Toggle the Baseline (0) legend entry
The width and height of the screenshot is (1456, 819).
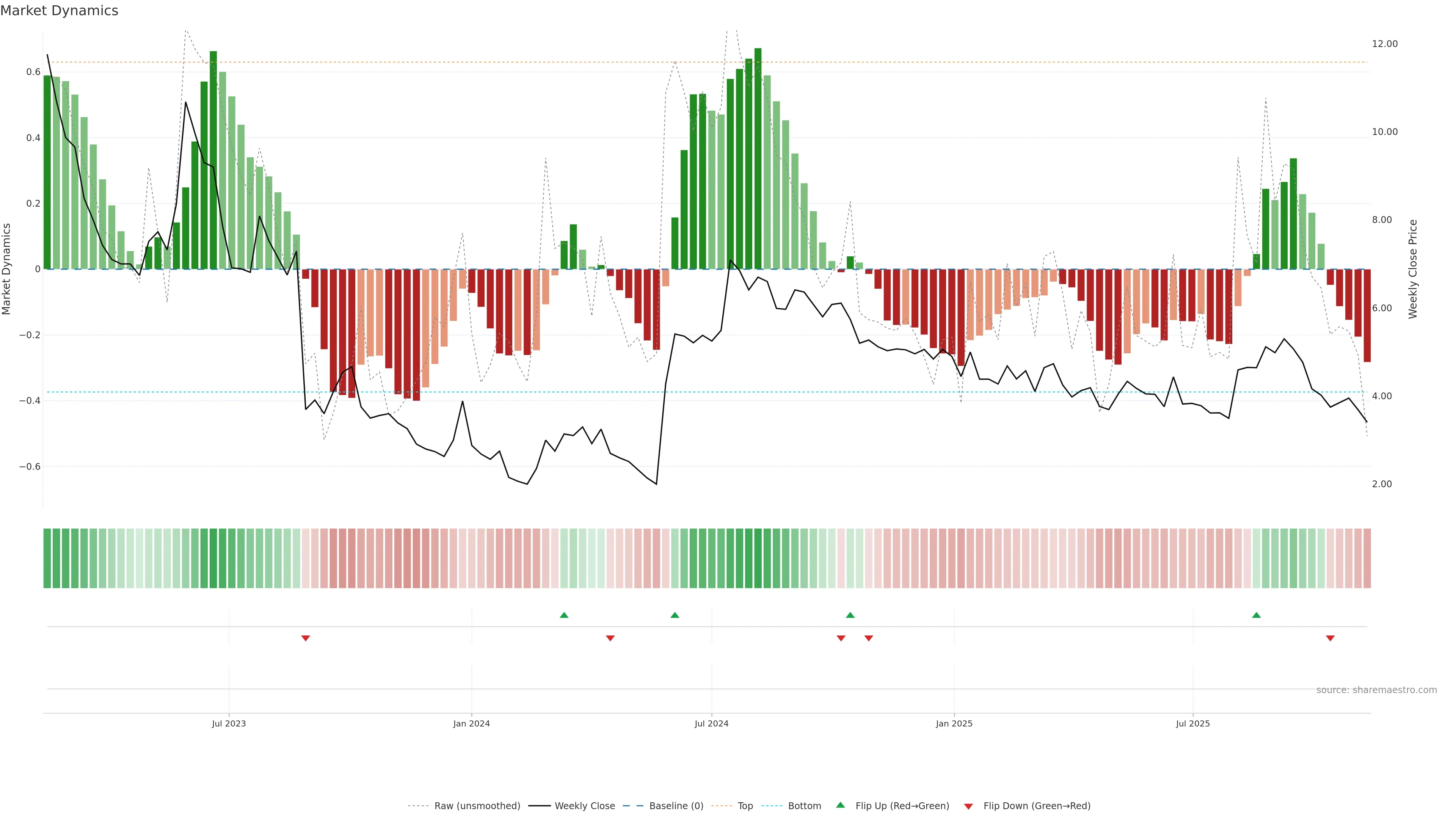pyautogui.click(x=676, y=806)
